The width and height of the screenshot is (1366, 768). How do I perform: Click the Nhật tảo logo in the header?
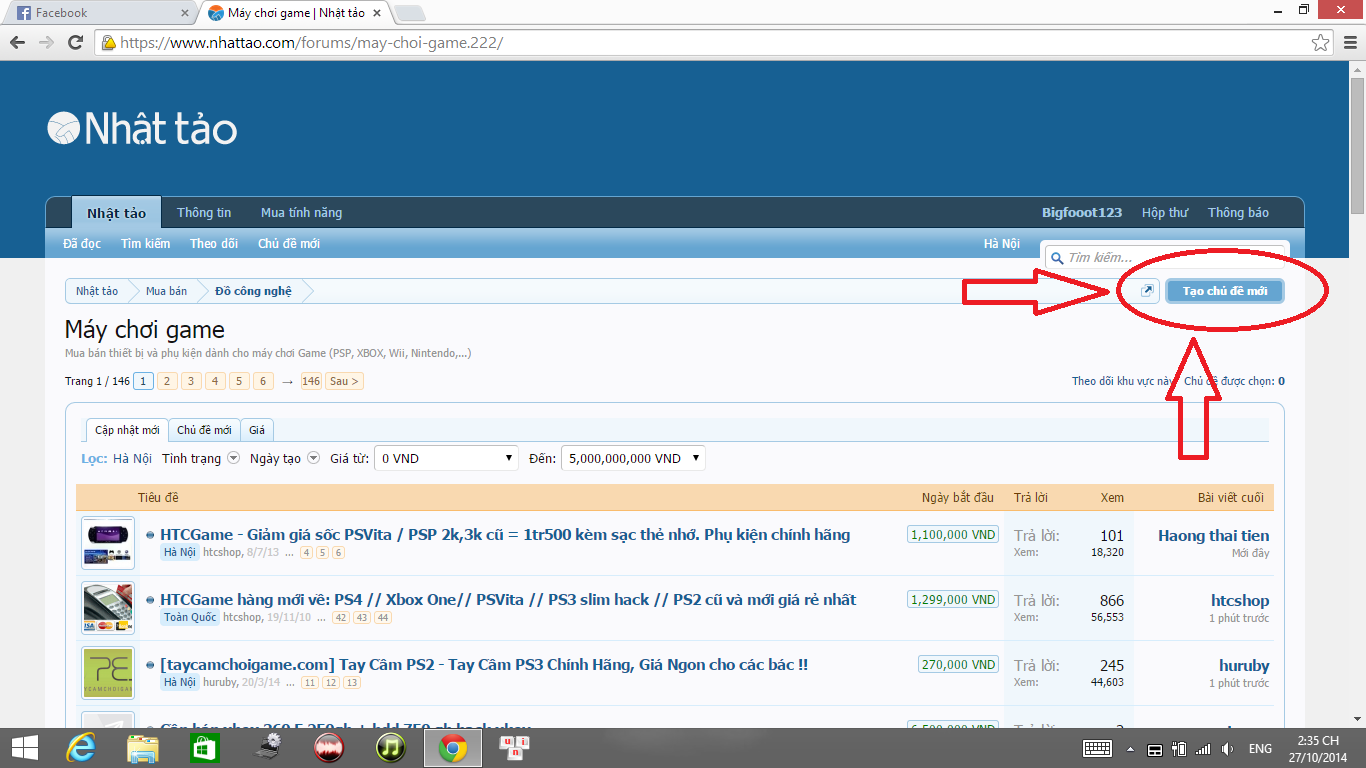pyautogui.click(x=142, y=129)
